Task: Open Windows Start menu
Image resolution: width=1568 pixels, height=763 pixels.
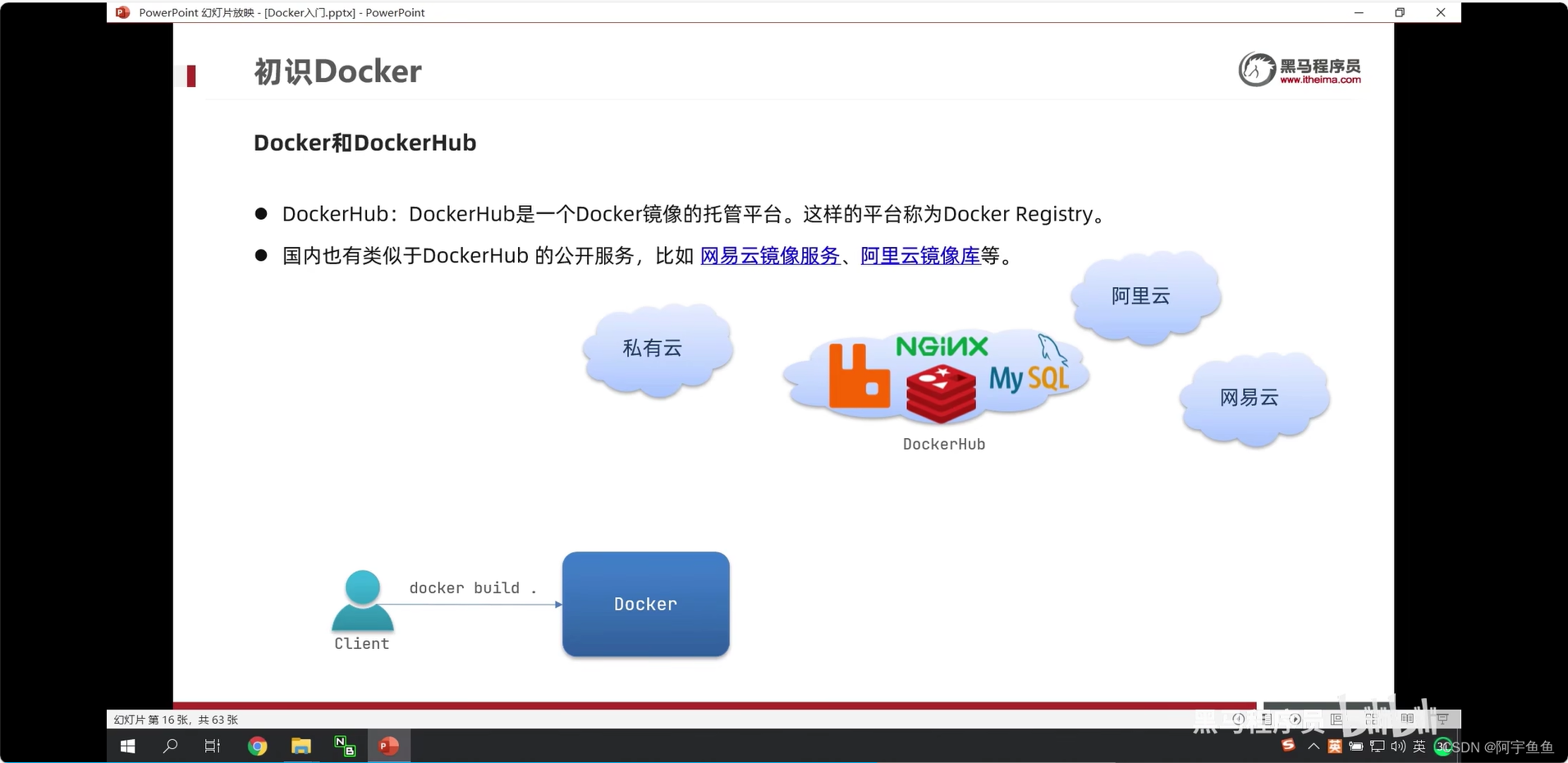Action: click(x=128, y=747)
